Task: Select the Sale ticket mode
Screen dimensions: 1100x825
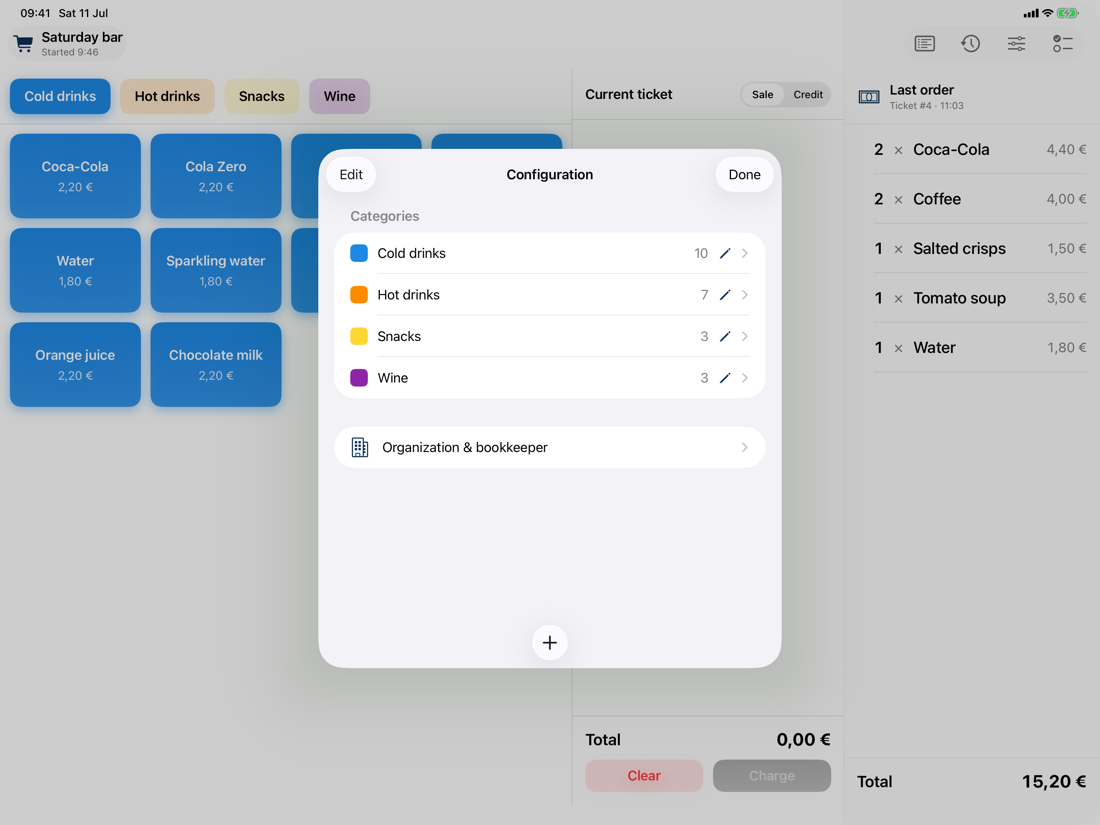Action: [x=763, y=95]
